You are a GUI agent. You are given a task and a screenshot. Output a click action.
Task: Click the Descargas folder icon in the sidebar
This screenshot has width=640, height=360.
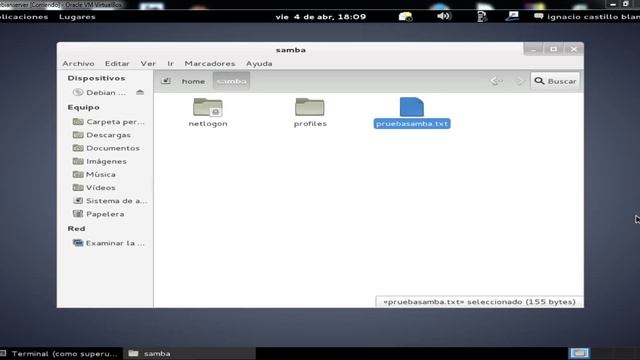pyautogui.click(x=78, y=135)
